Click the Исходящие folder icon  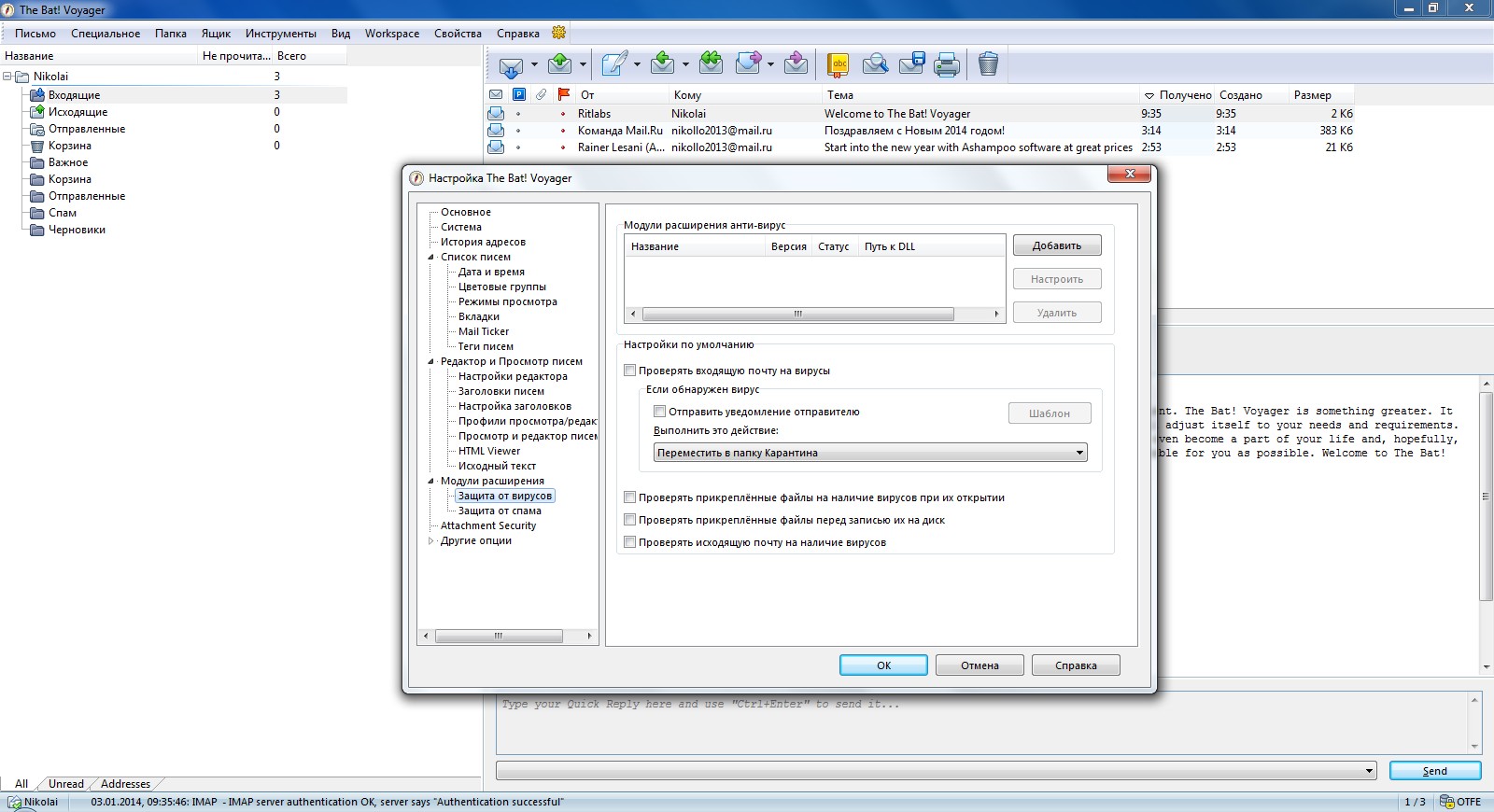tap(37, 111)
